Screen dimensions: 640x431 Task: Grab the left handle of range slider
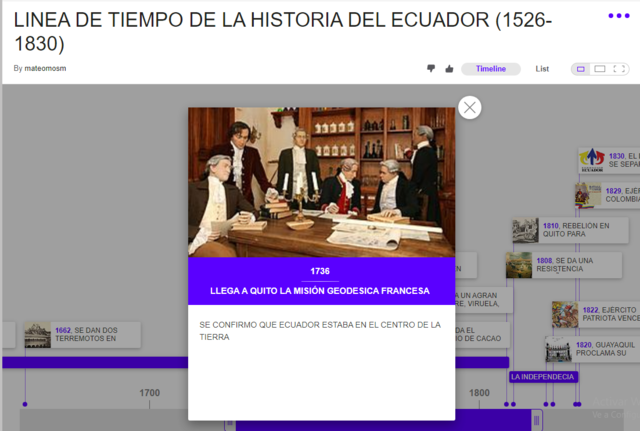pyautogui.click(x=229, y=424)
